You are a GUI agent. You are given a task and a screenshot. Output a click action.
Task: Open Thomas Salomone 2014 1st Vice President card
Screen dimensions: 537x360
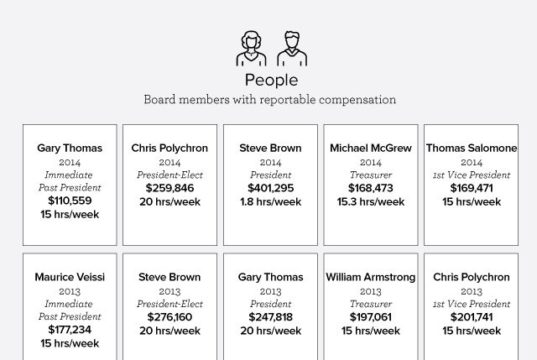471,185
